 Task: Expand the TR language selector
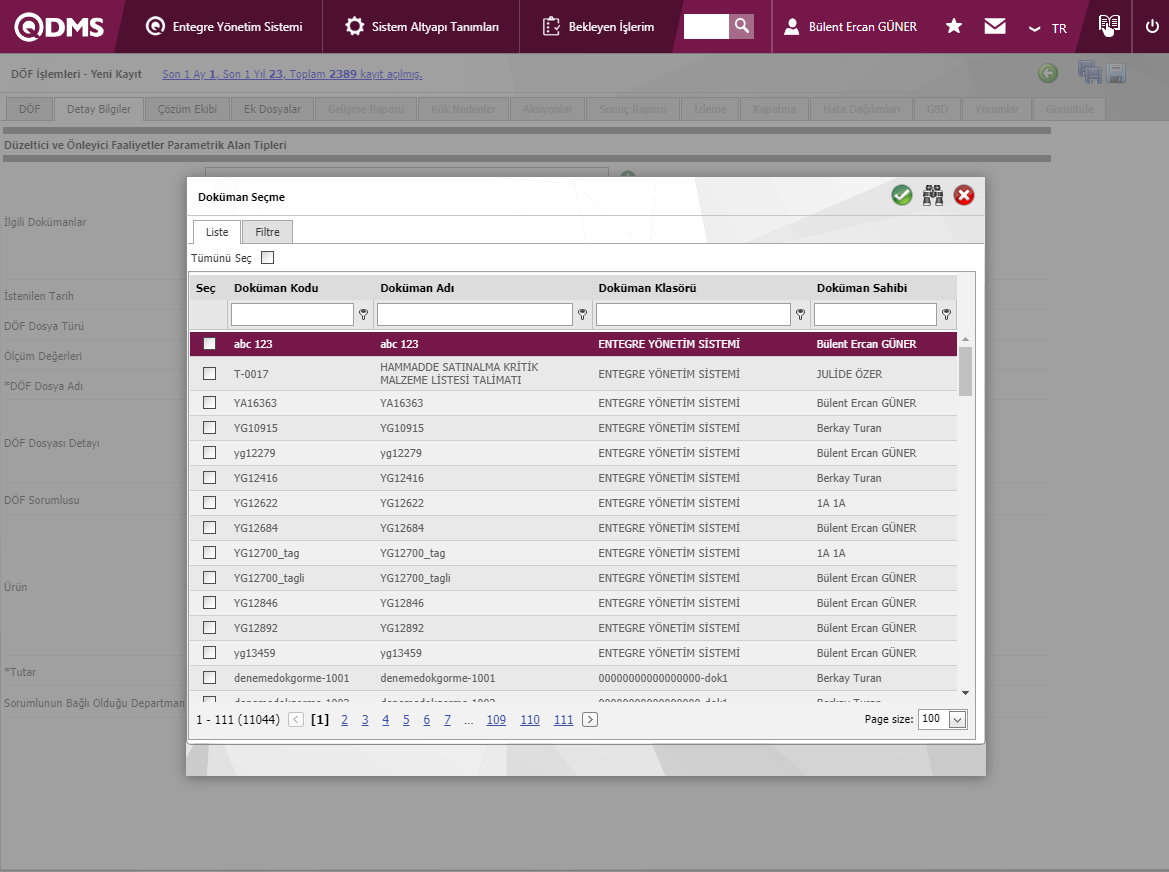tap(1048, 28)
